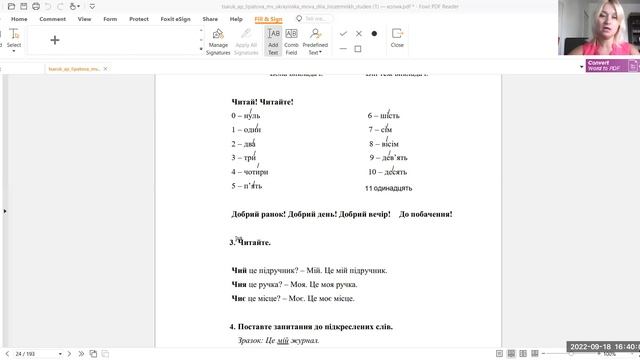Screen dimensions: 640x360
Task: Click the line '10 – десять'
Action: (387, 172)
